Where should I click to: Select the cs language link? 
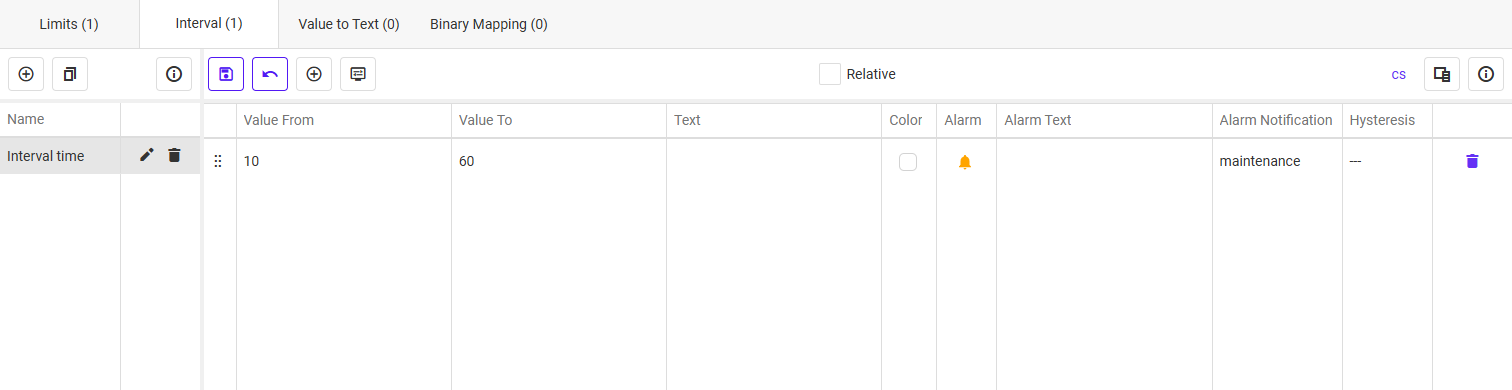coord(1399,74)
